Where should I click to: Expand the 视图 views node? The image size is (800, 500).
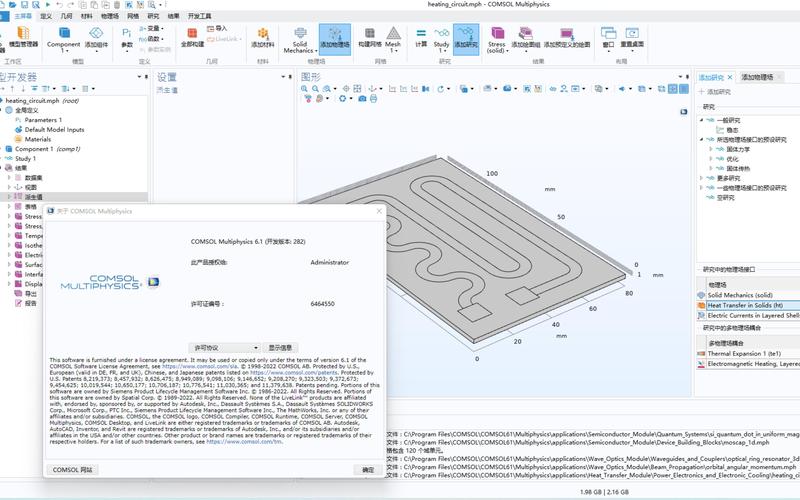click(x=9, y=187)
